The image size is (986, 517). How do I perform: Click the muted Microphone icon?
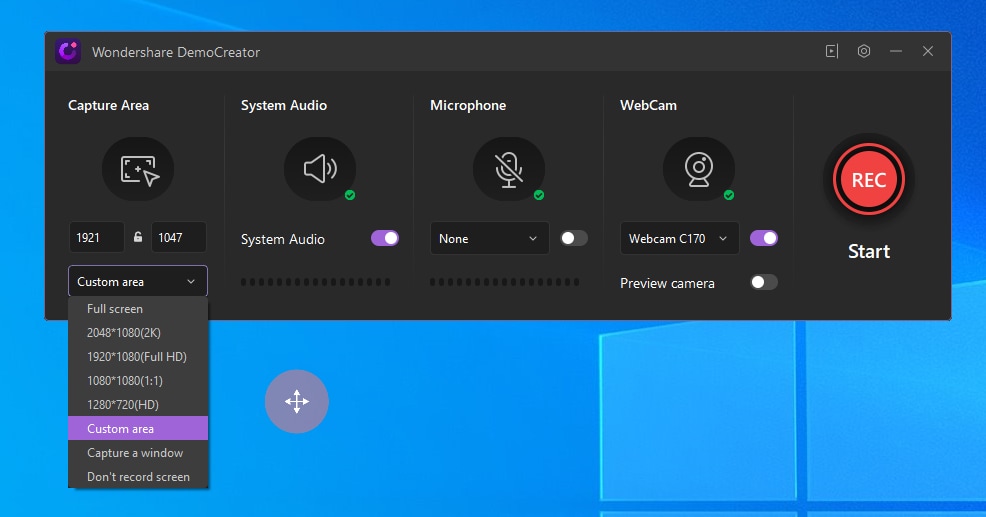pos(509,169)
